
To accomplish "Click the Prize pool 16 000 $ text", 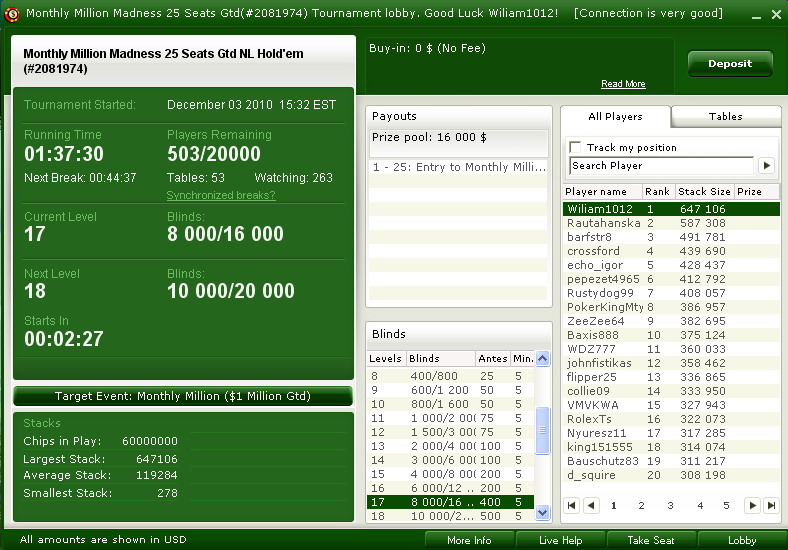I will [429, 137].
